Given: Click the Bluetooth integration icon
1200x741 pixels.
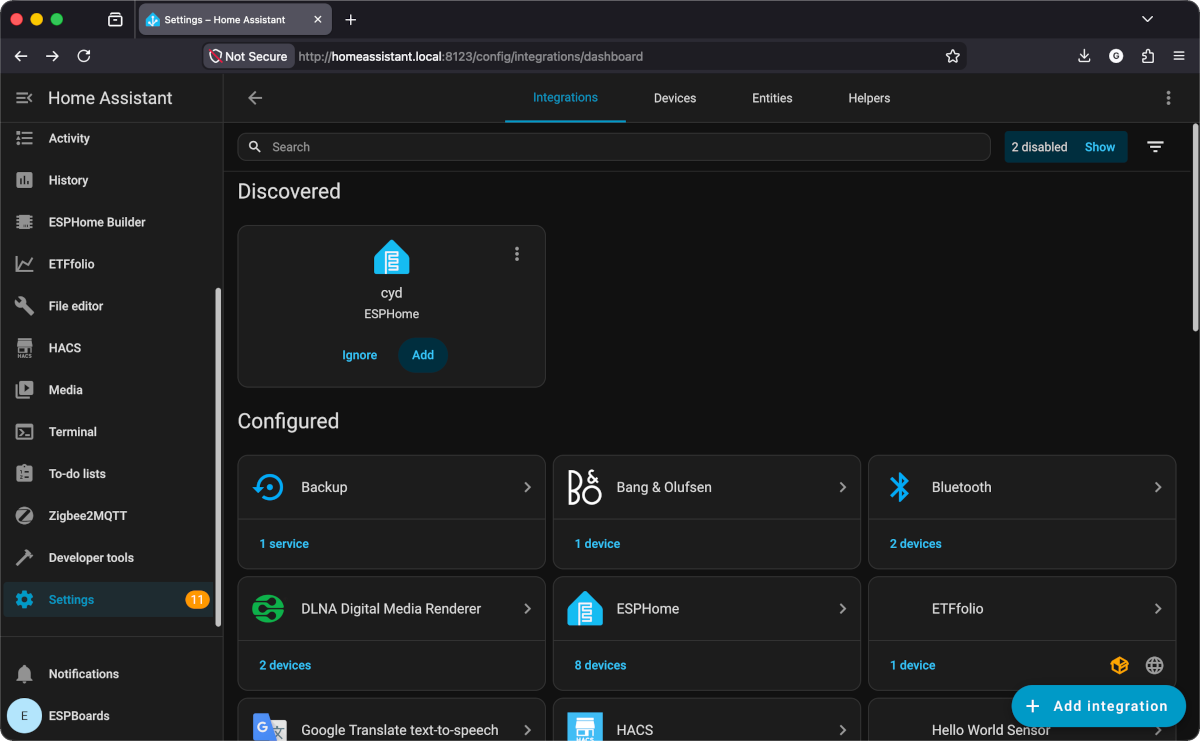Looking at the screenshot, I should click(899, 487).
